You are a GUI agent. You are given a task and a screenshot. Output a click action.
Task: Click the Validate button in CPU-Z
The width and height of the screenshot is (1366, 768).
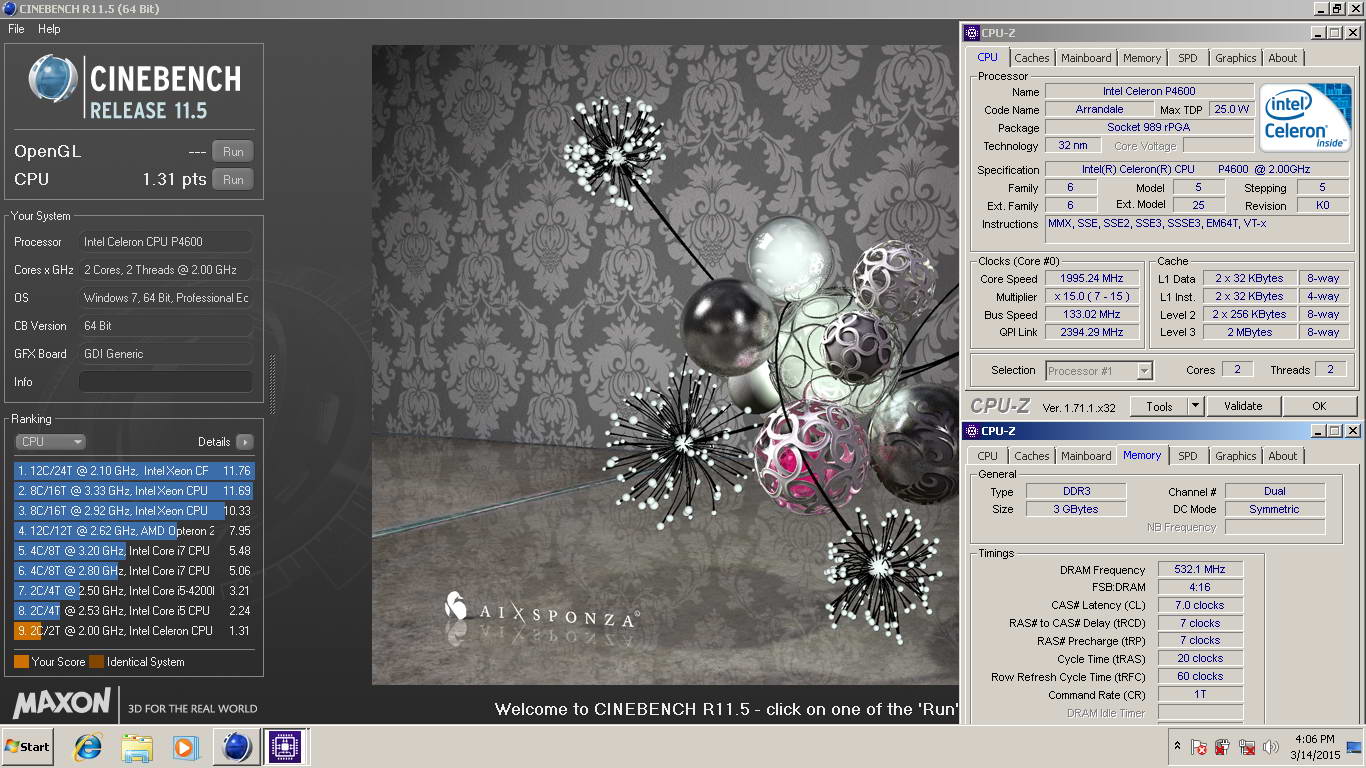point(1243,406)
